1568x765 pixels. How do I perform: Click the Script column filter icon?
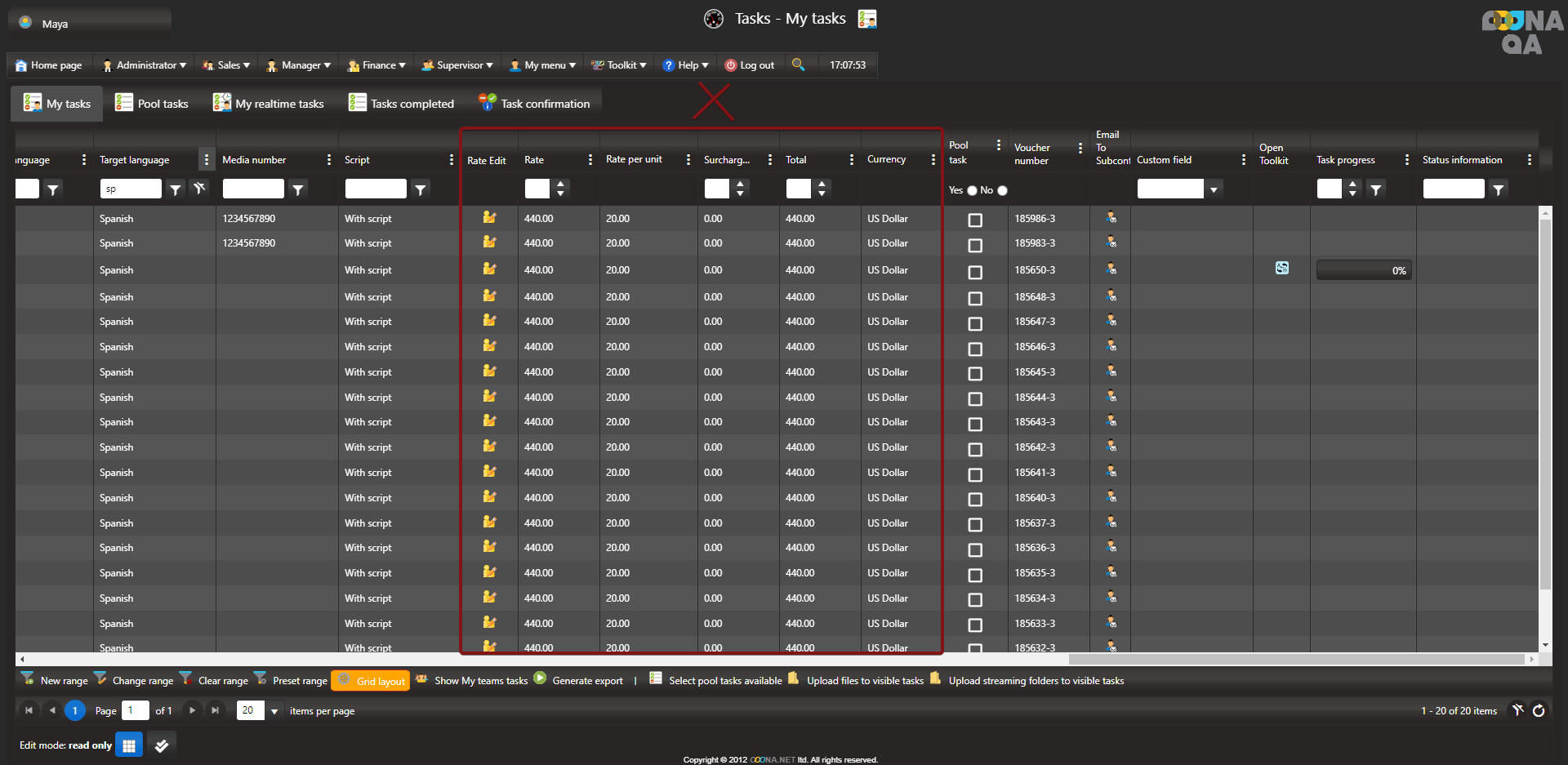[x=420, y=189]
